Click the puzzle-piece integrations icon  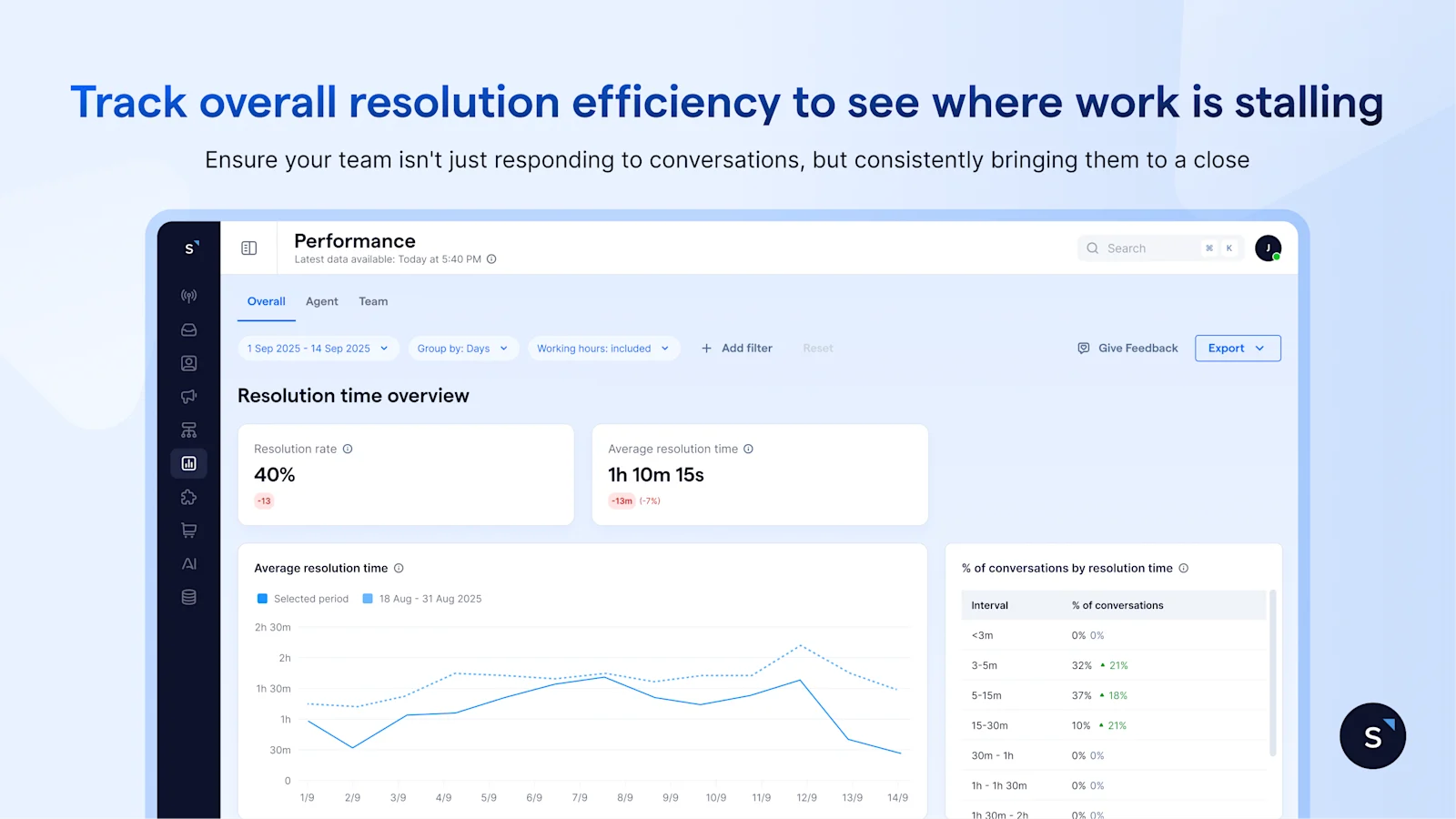click(188, 497)
